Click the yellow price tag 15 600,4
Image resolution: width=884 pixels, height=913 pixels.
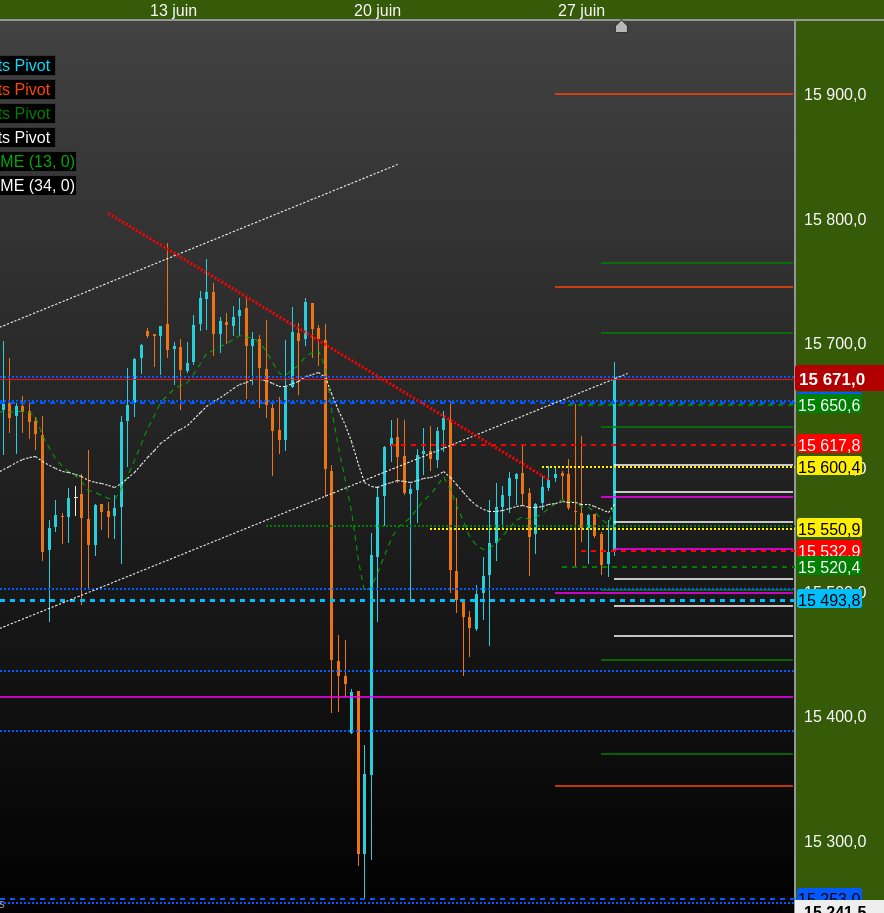(x=829, y=467)
